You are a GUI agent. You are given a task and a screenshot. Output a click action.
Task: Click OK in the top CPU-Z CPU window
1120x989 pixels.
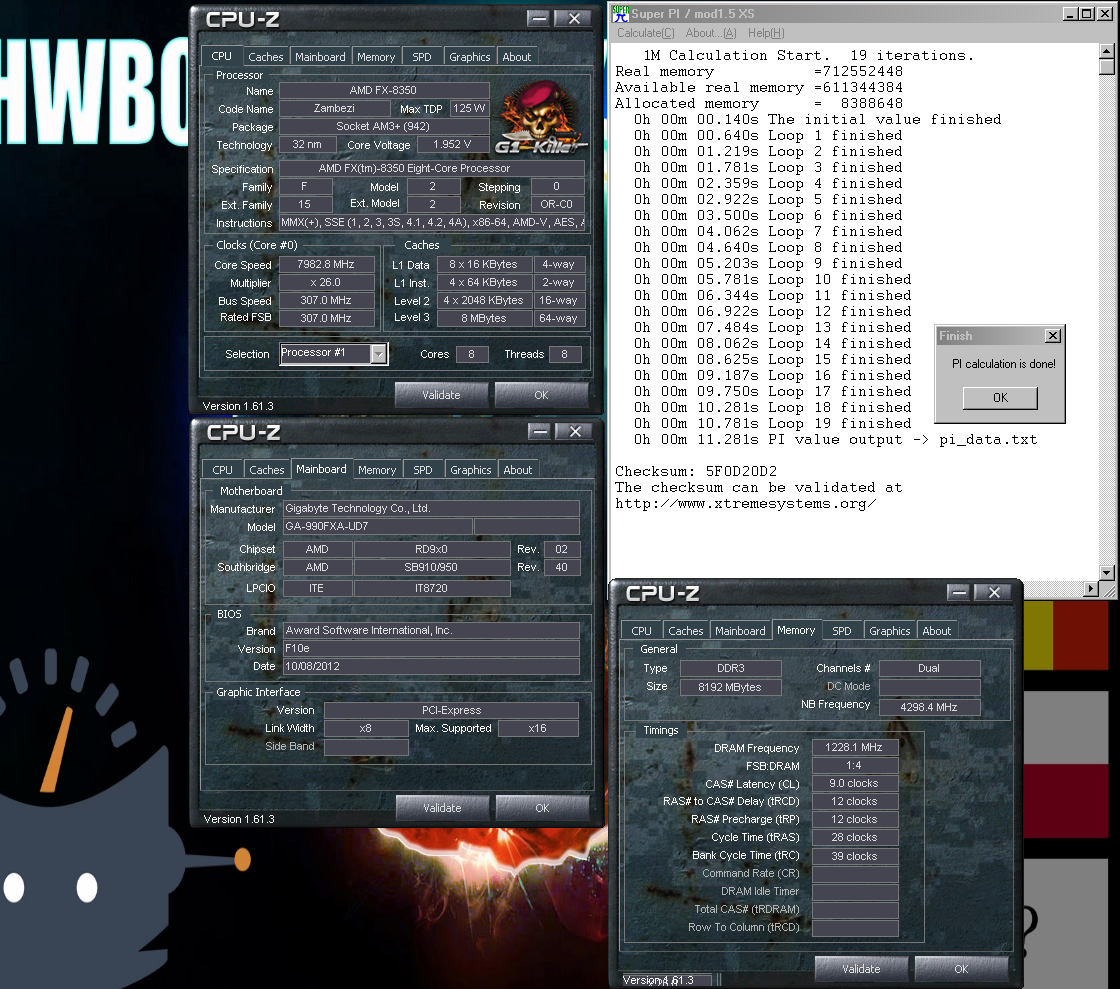click(541, 395)
